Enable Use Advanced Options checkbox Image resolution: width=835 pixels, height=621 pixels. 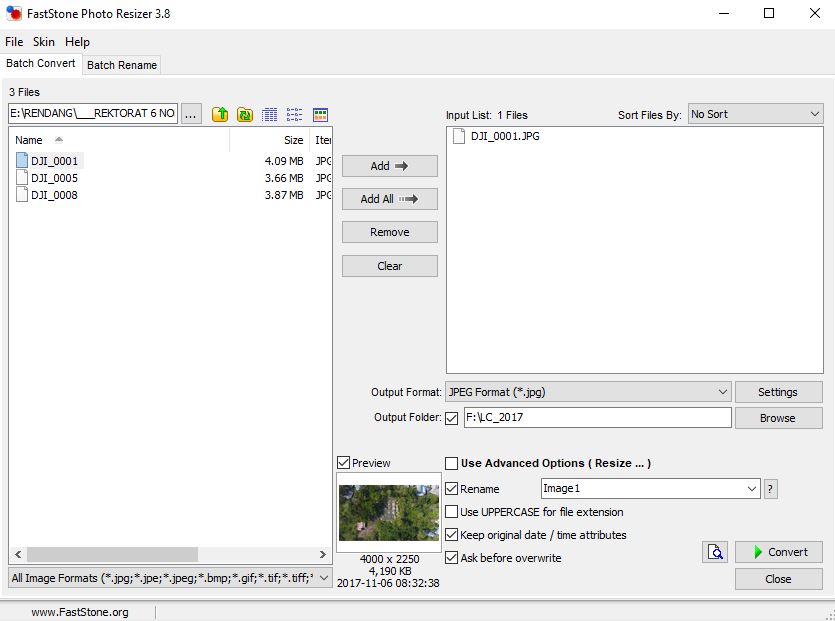451,463
